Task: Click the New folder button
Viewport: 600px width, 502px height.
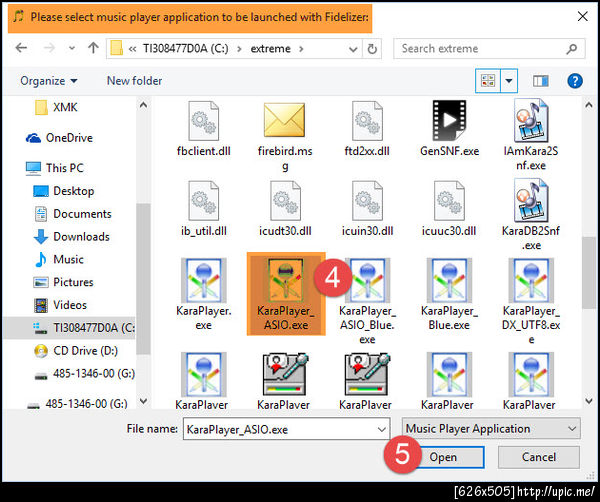Action: pos(134,81)
